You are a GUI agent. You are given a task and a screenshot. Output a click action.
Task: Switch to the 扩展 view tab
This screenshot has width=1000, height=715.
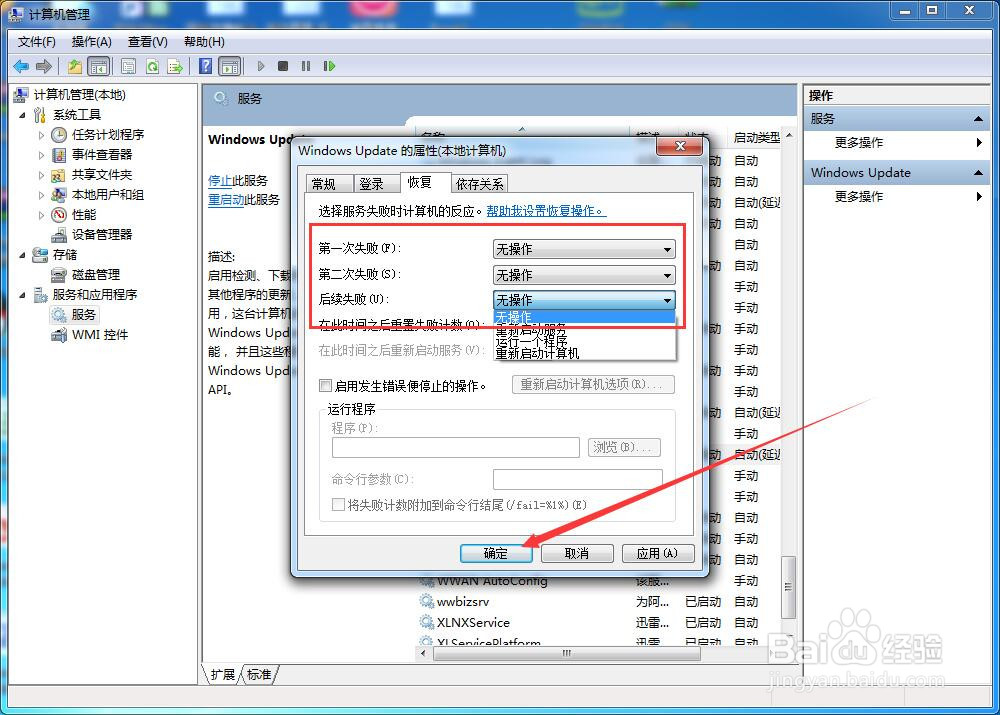pyautogui.click(x=223, y=675)
